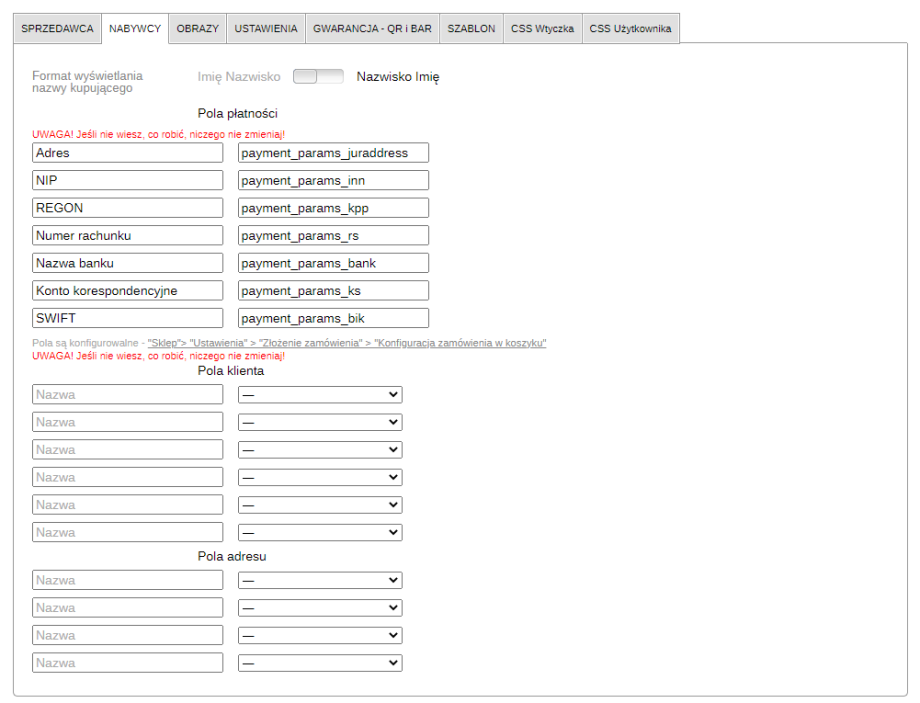Screen dimensions: 920x703
Task: Open the CSS Użytkownika tab
Action: coord(630,29)
